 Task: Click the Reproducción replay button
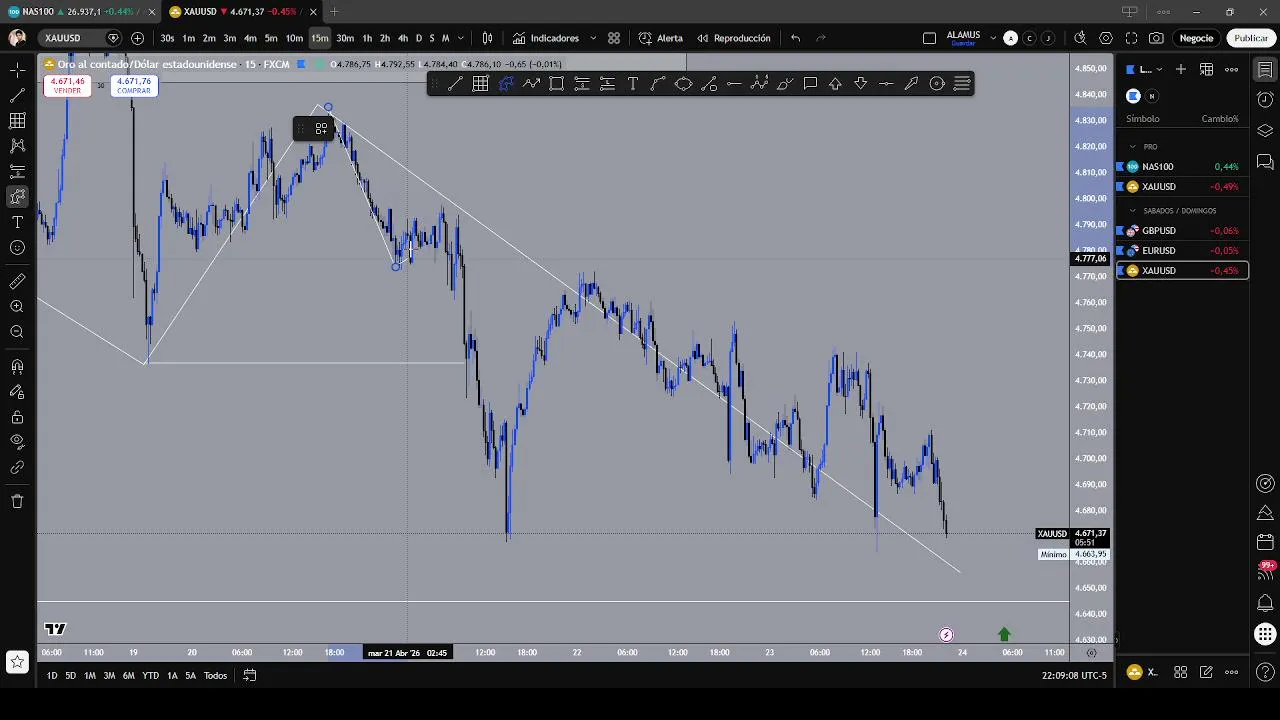click(x=733, y=38)
